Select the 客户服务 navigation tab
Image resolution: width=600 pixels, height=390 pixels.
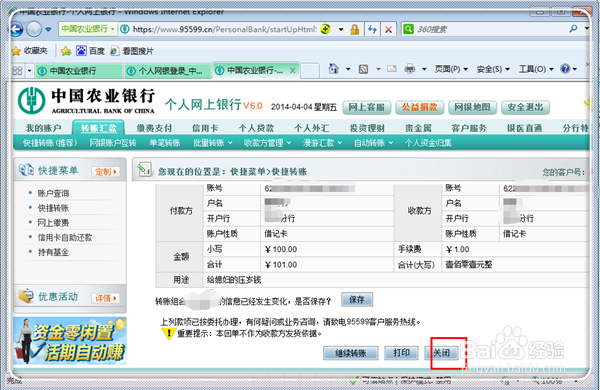469,128
